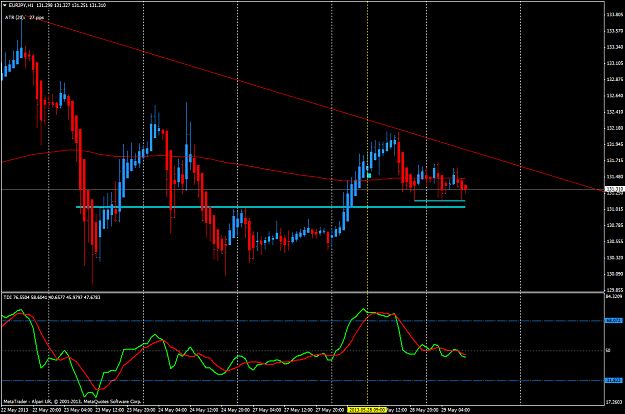Viewport: 625px width, 414px height.
Task: Click the upper blue TDI level label 68
Action: point(613,320)
